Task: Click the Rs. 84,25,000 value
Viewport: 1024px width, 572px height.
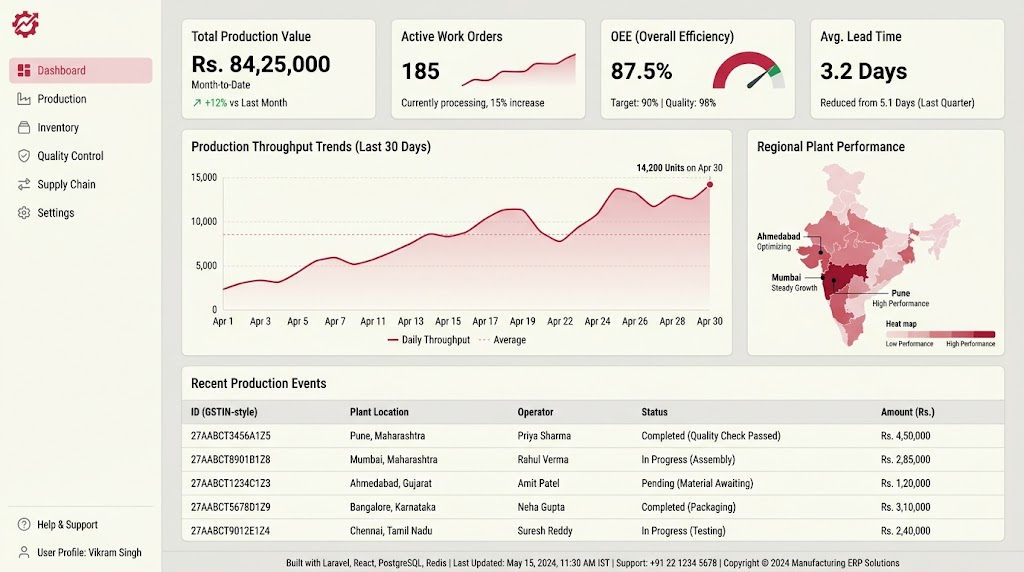Action: click(261, 64)
